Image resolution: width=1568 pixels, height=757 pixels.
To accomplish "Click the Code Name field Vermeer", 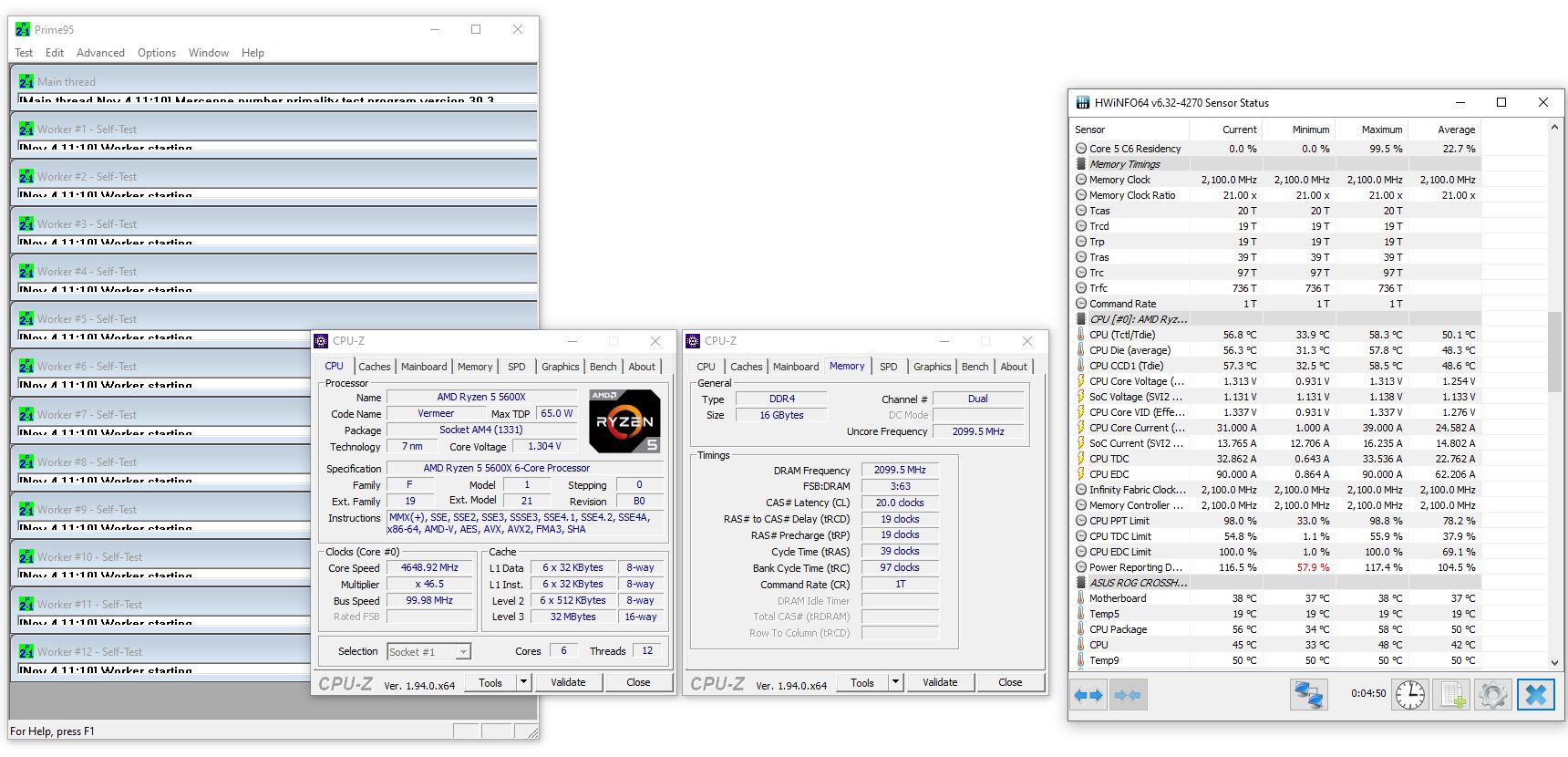I will (x=436, y=413).
